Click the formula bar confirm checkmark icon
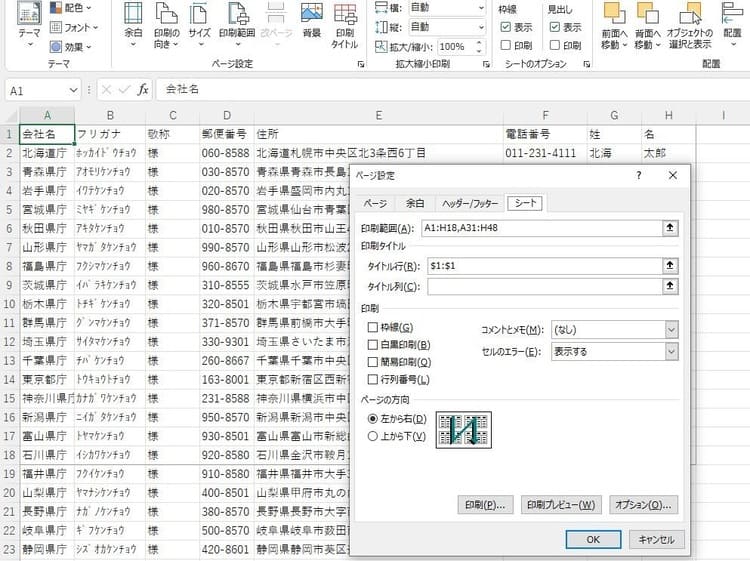This screenshot has height=561, width=750. pos(124,89)
